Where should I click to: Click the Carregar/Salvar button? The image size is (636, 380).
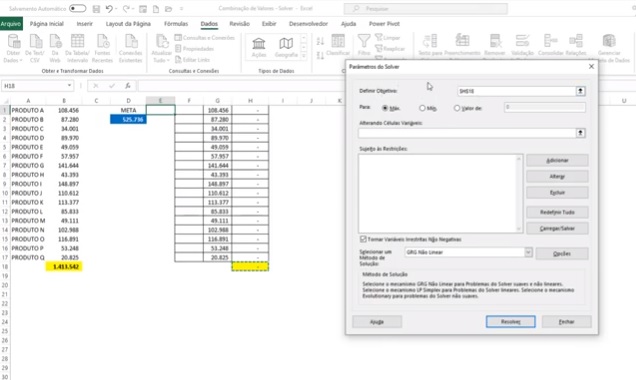(557, 228)
